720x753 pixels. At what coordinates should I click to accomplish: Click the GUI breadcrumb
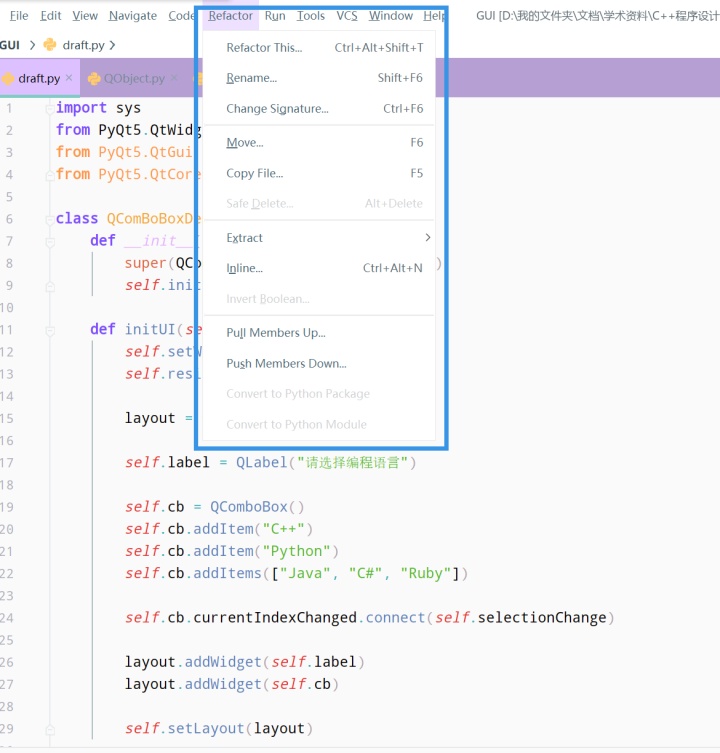[10, 45]
